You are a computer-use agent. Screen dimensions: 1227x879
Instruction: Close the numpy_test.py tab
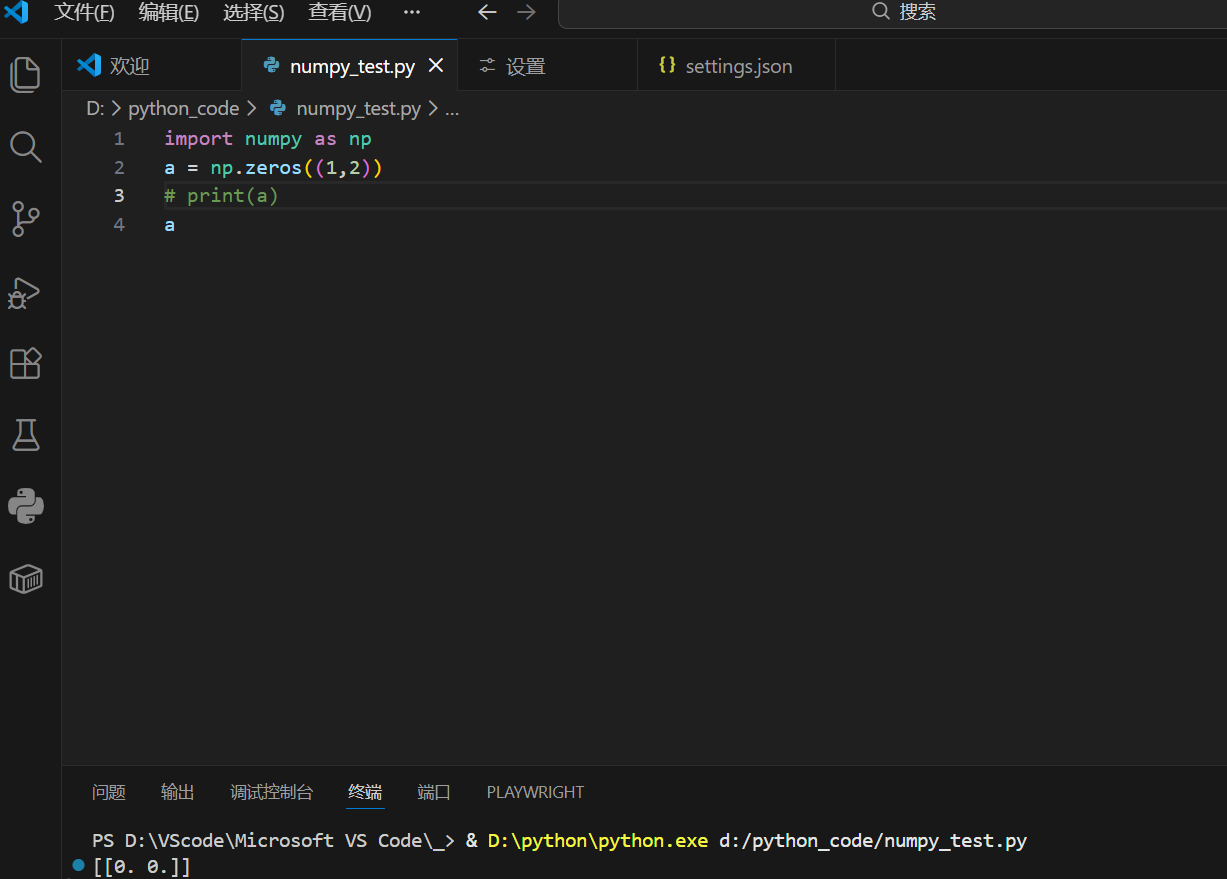(x=436, y=65)
